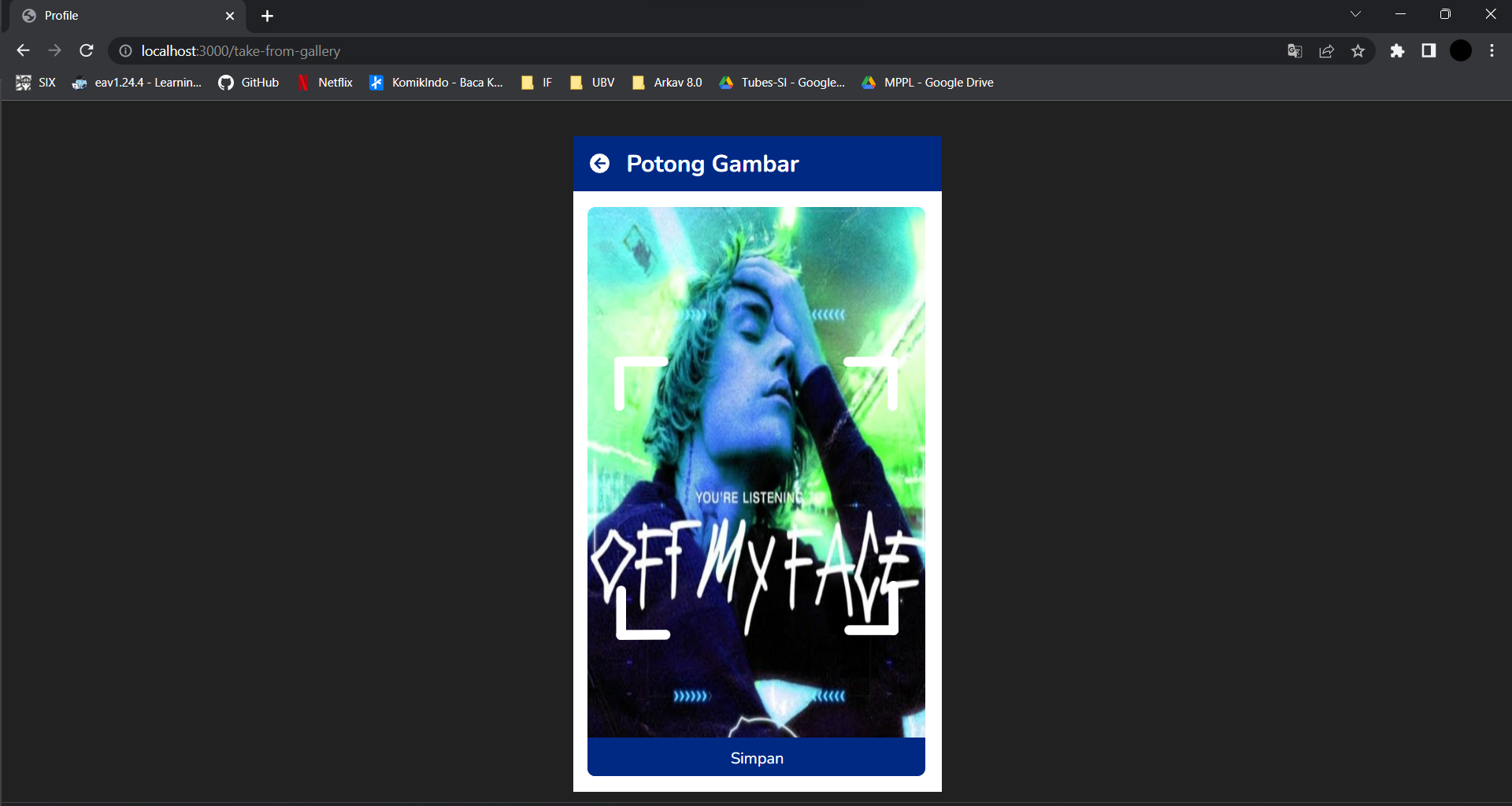Grab the top-left crop corner handle
1512x806 pixels.
tap(640, 383)
